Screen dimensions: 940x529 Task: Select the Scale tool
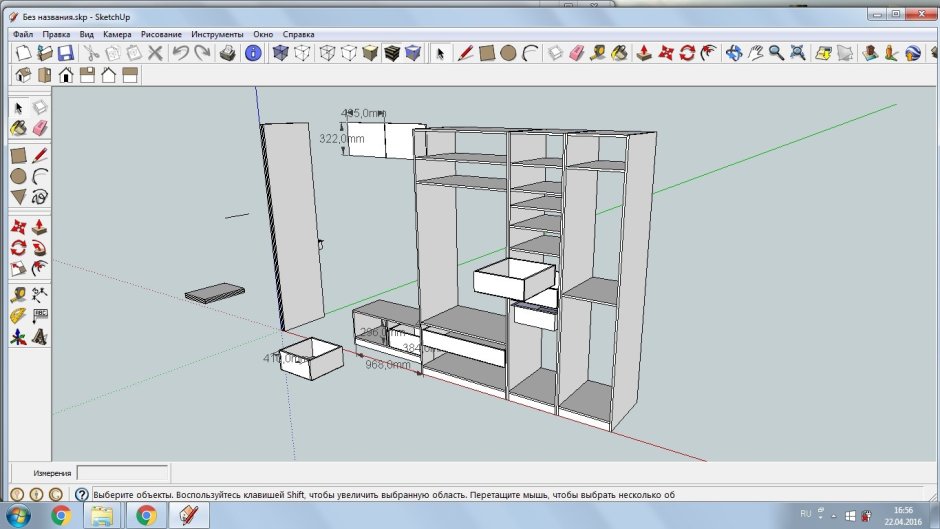[19, 269]
